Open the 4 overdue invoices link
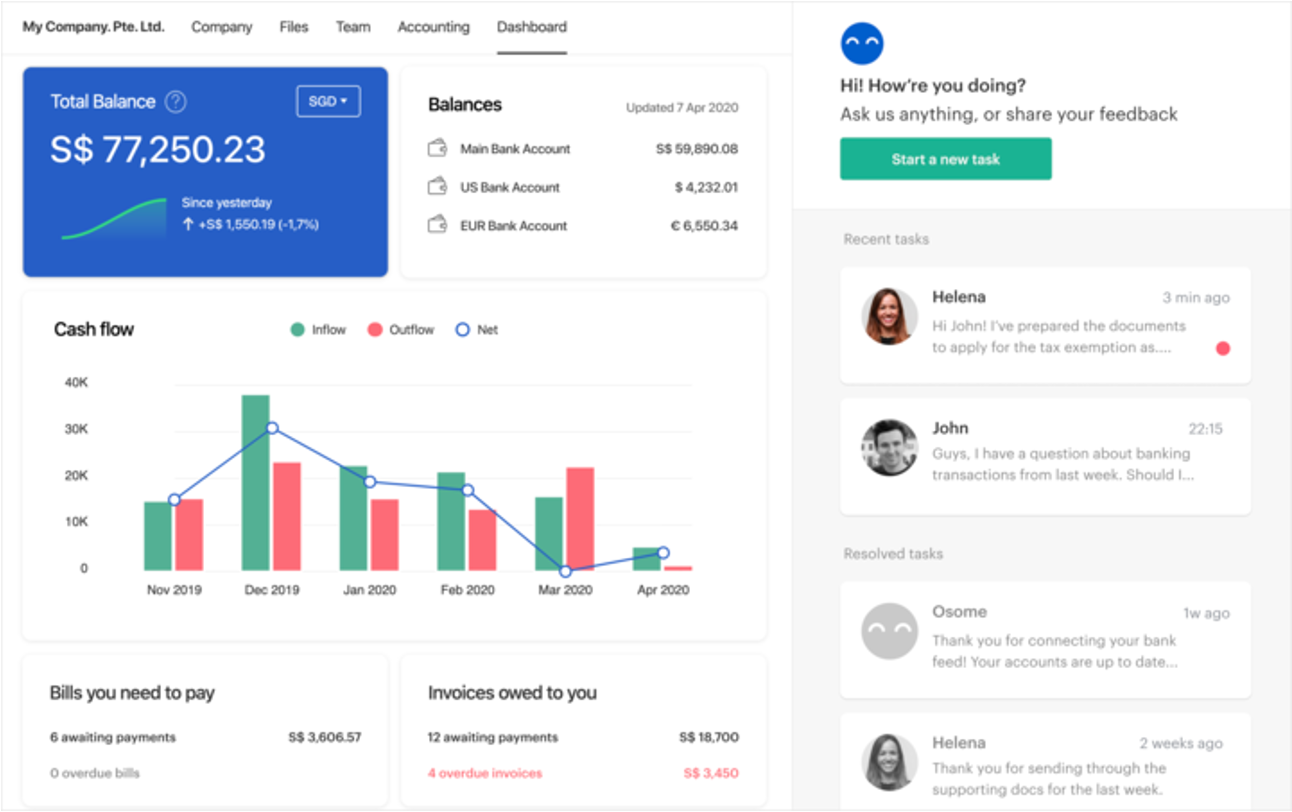Image resolution: width=1292 pixels, height=812 pixels. tap(485, 773)
